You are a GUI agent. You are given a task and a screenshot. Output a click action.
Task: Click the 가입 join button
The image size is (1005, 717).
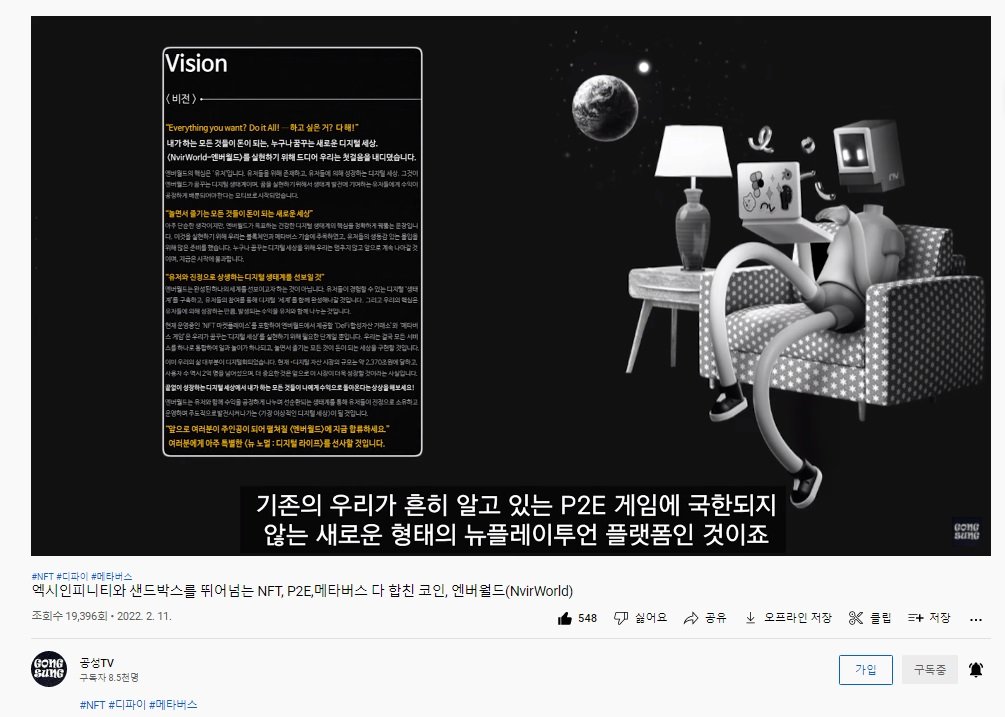tap(865, 670)
